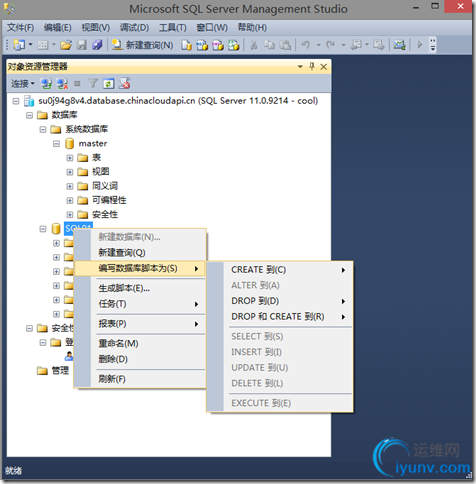Expand the 表 folder under master
This screenshot has width=476, height=484.
click(x=70, y=158)
